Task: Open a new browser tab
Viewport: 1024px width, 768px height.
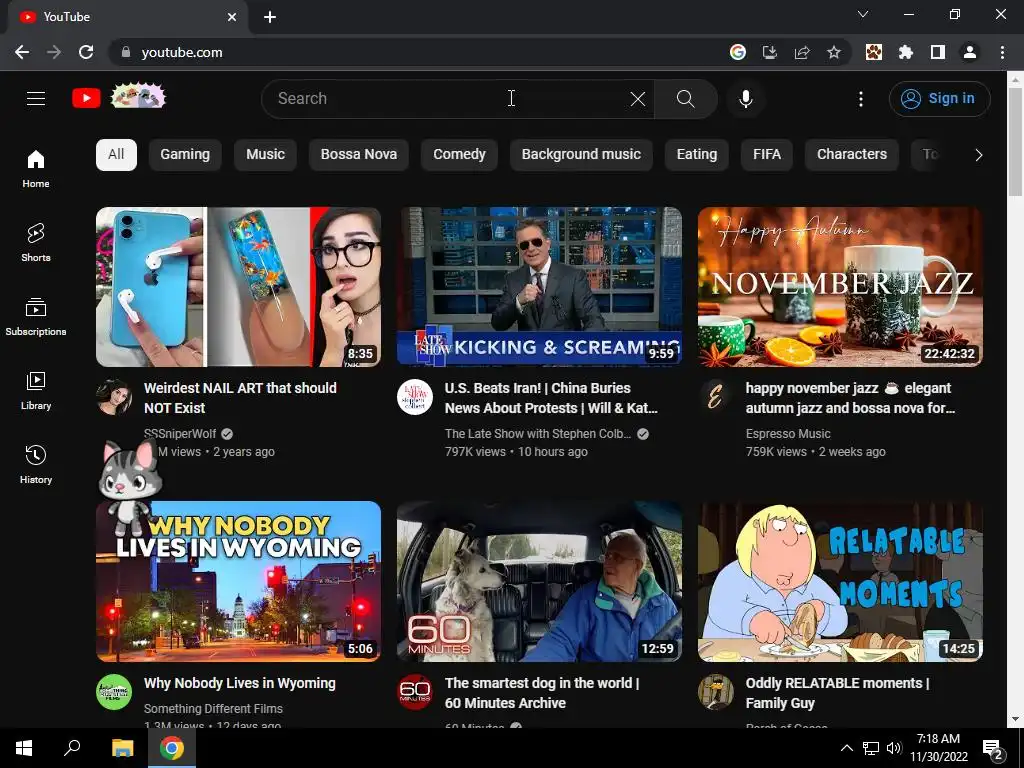Action: (270, 17)
